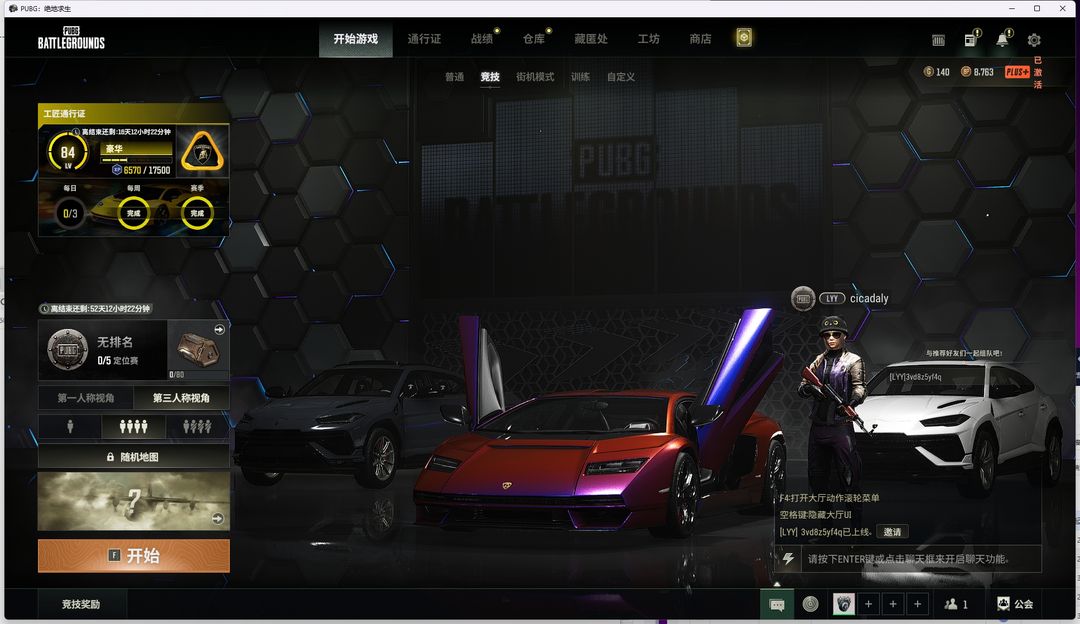1080x624 pixels.
Task: Select the four-player squad mode
Action: 134,427
